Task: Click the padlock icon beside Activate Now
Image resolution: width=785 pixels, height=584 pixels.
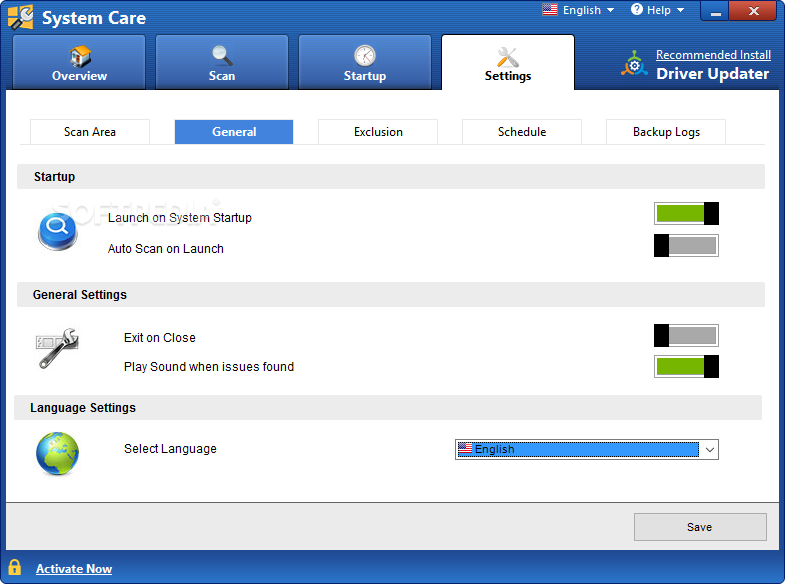Action: (15, 567)
